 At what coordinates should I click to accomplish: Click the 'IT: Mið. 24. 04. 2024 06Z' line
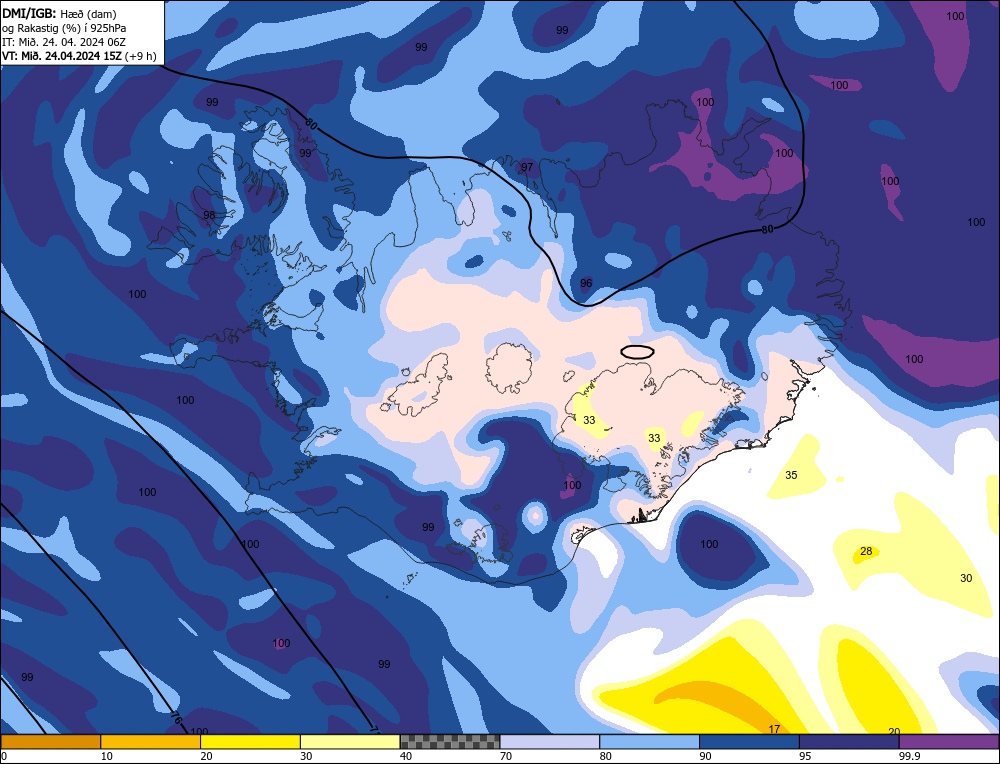pos(64,42)
